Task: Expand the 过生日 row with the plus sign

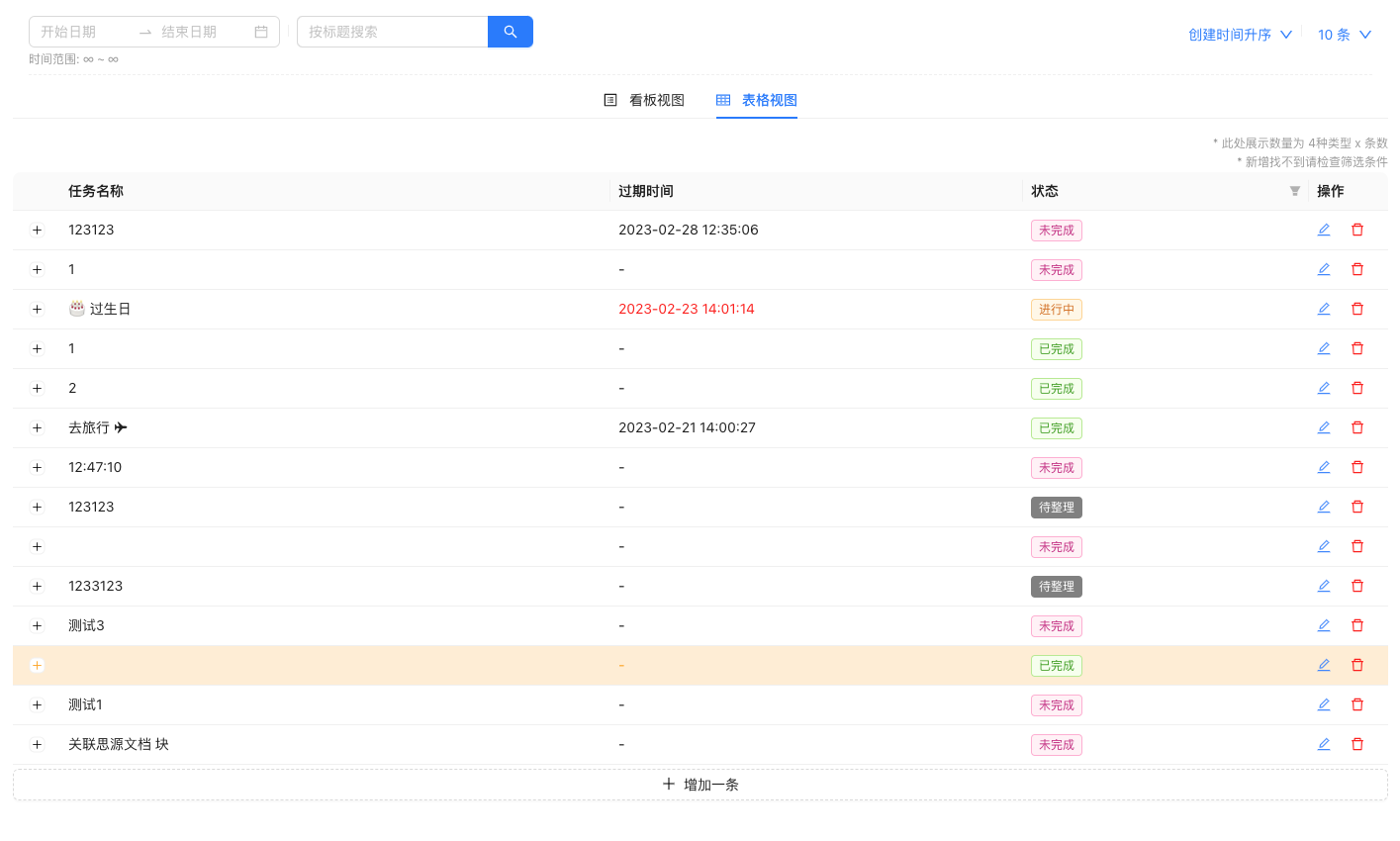Action: point(38,309)
